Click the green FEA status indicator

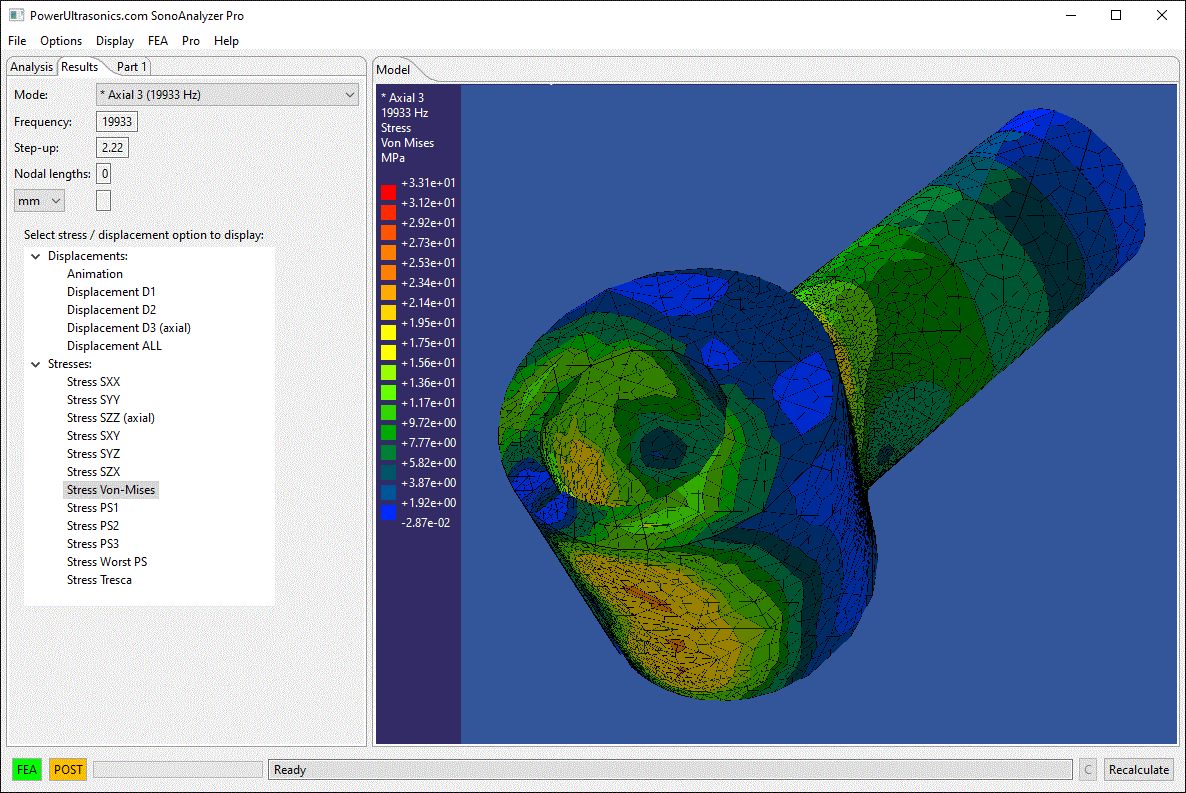[x=27, y=770]
